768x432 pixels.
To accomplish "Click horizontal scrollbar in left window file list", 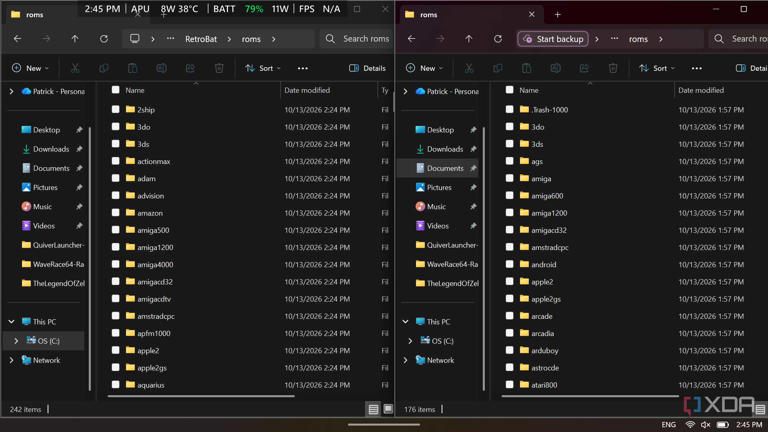I will pos(201,396).
